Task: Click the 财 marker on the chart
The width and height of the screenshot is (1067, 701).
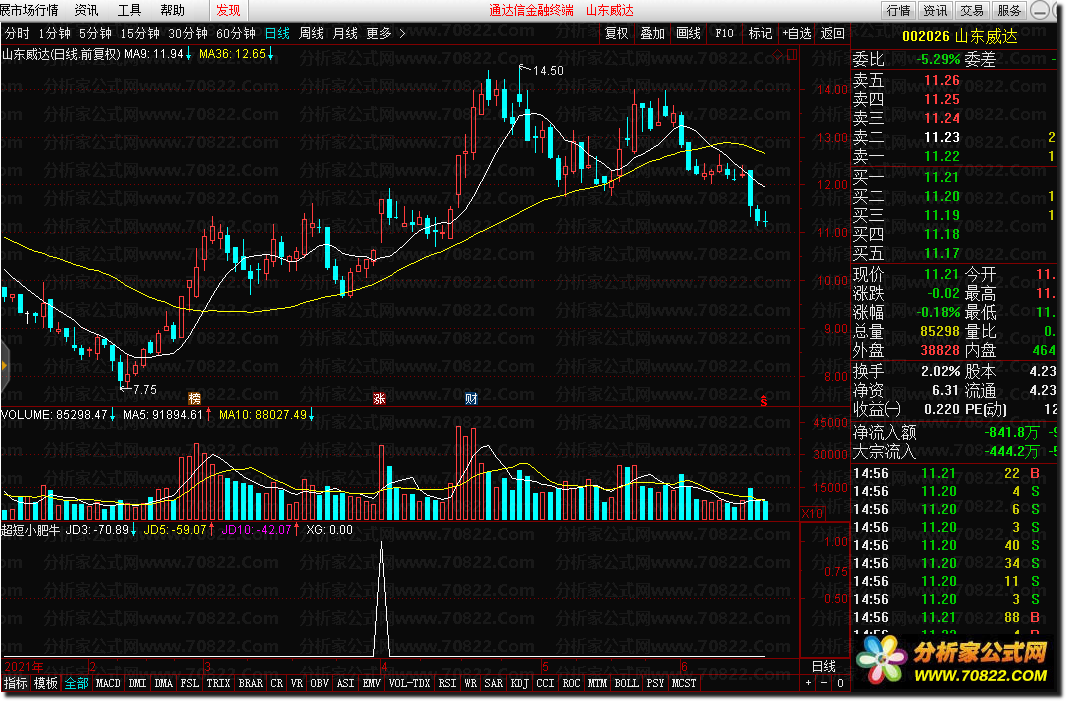Action: point(471,398)
